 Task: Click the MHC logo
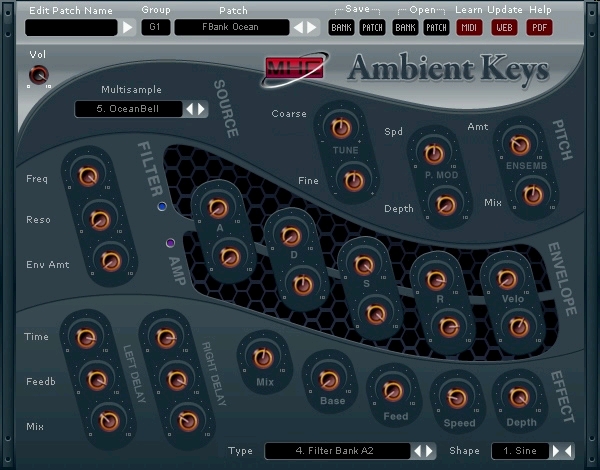(294, 68)
